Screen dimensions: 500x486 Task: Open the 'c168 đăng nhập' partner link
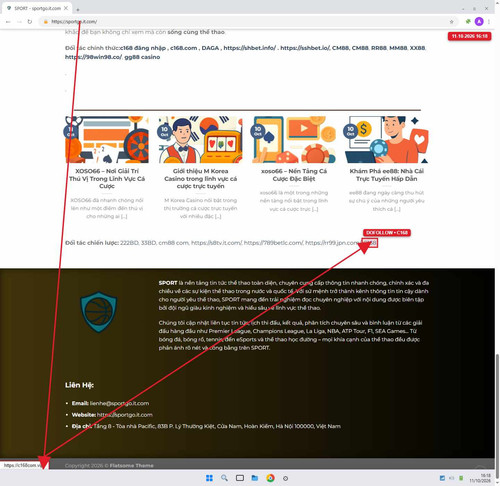click(x=143, y=48)
